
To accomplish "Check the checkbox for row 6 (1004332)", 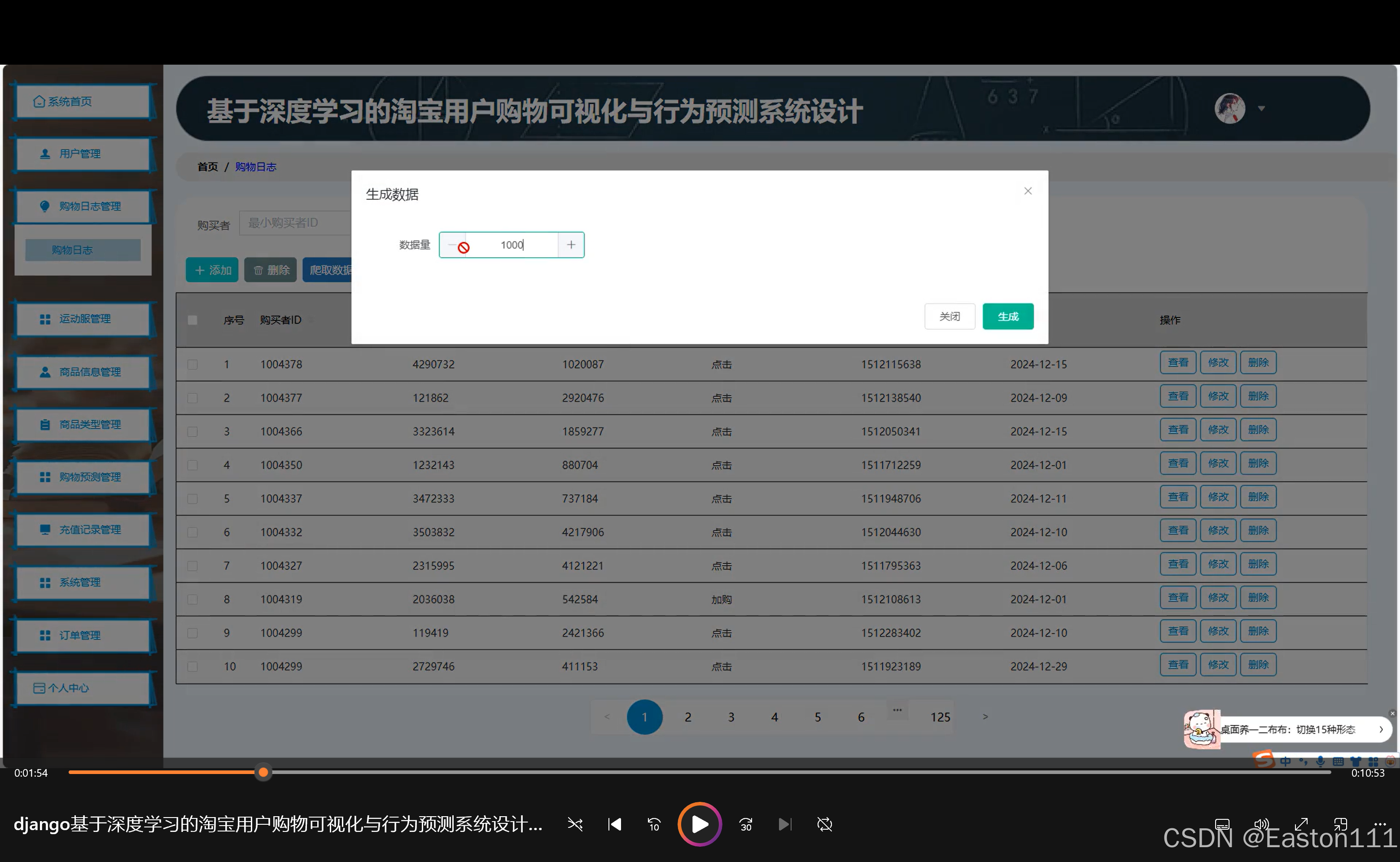I will click(x=192, y=532).
